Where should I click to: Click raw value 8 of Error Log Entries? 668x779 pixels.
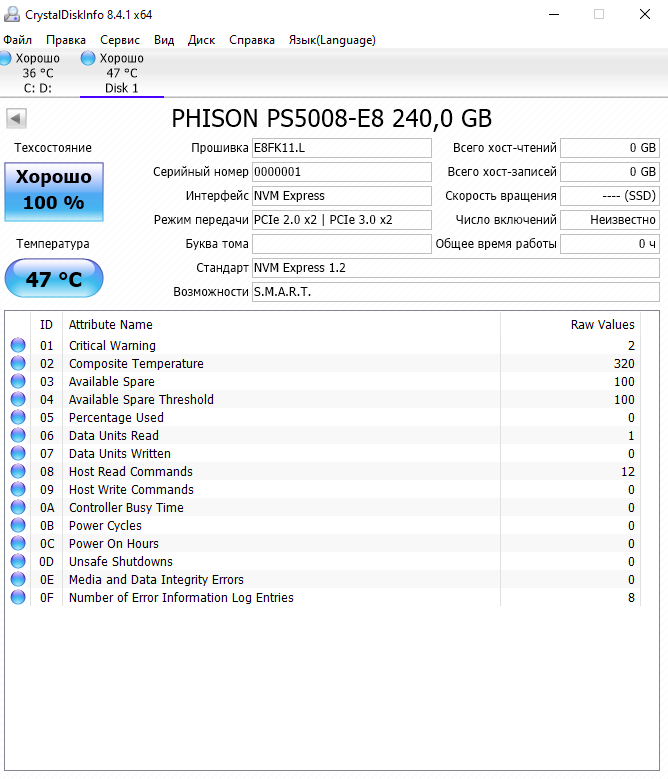pyautogui.click(x=631, y=597)
